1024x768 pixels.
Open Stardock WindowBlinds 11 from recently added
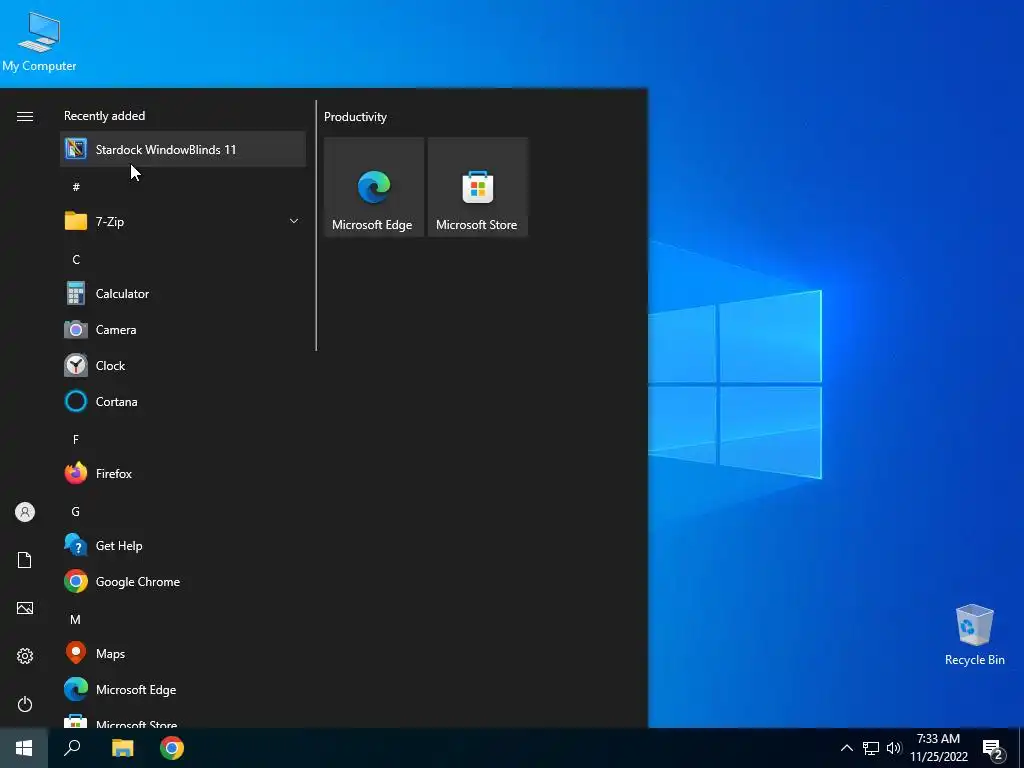183,150
